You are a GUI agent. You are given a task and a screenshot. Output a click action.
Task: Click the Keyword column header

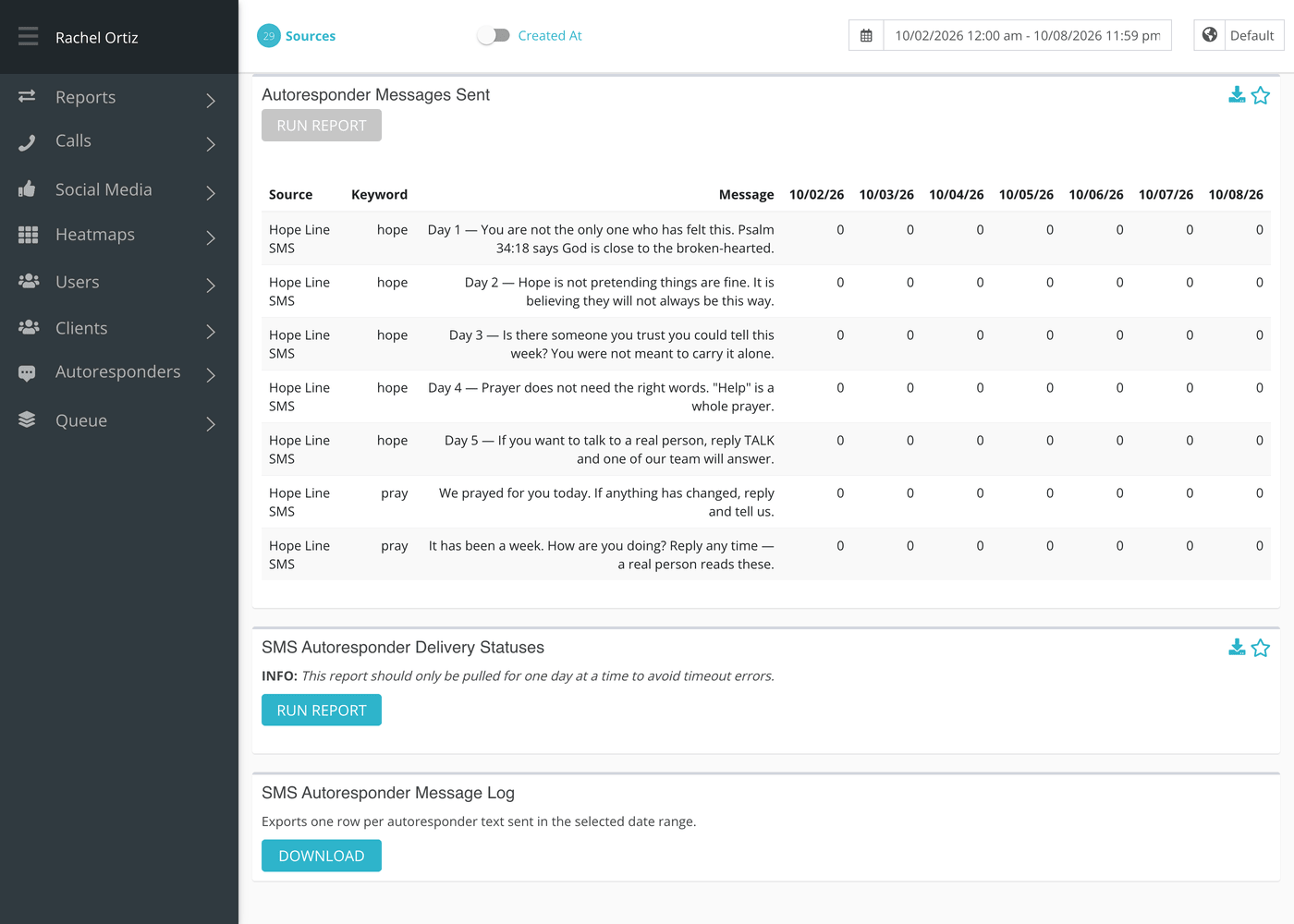point(379,195)
